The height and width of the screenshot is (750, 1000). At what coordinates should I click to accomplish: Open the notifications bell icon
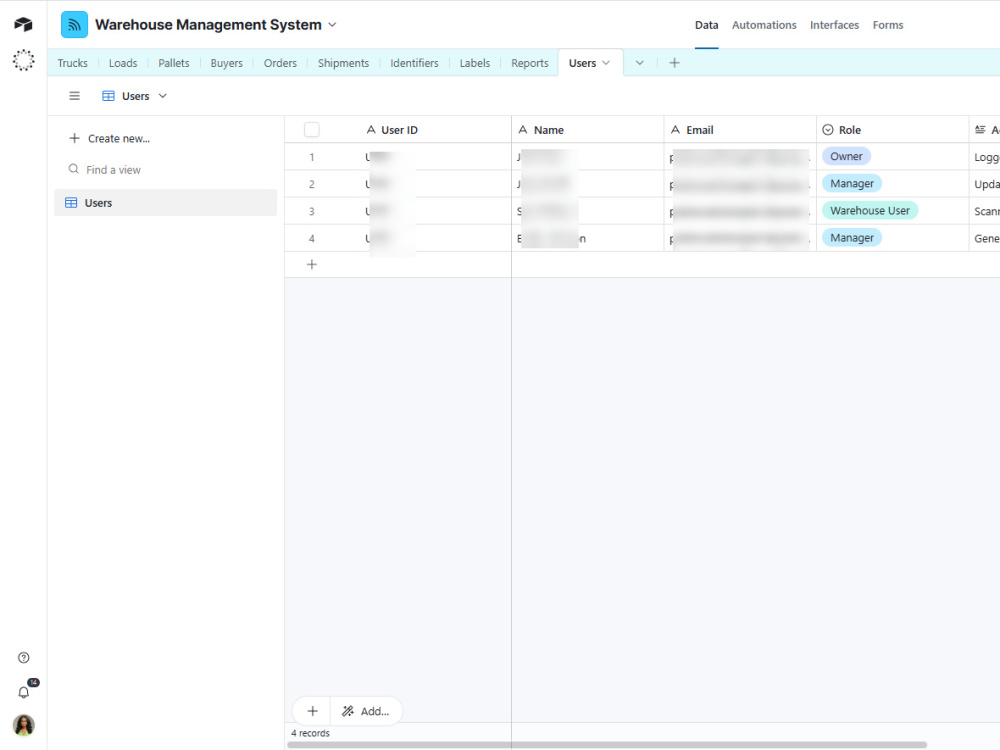(x=24, y=693)
